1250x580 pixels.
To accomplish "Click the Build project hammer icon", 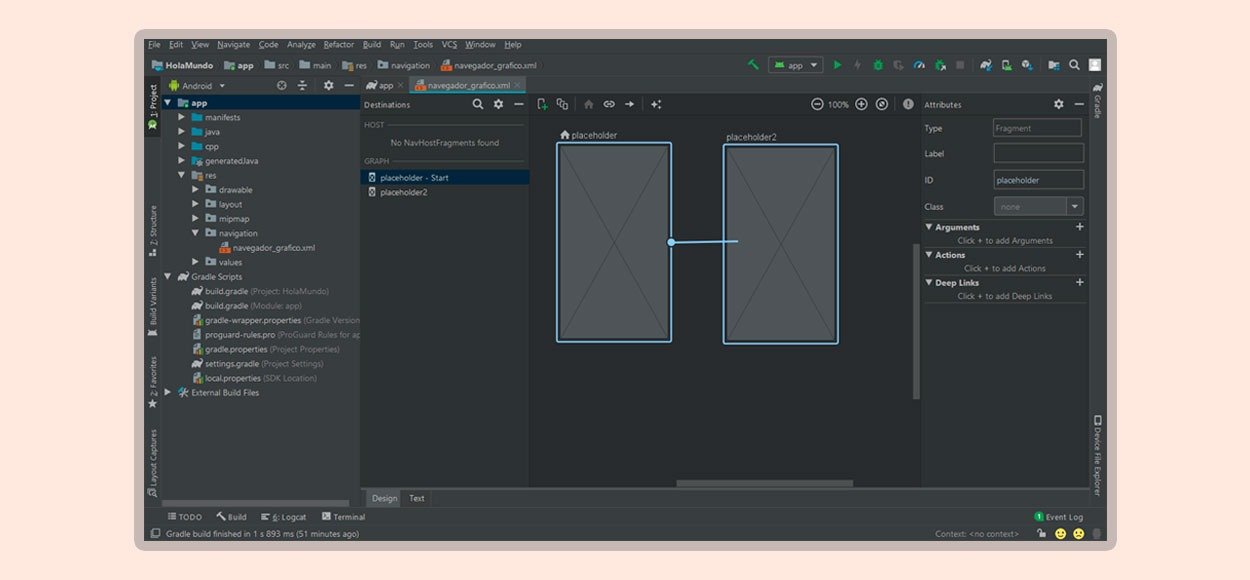I will pyautogui.click(x=753, y=65).
